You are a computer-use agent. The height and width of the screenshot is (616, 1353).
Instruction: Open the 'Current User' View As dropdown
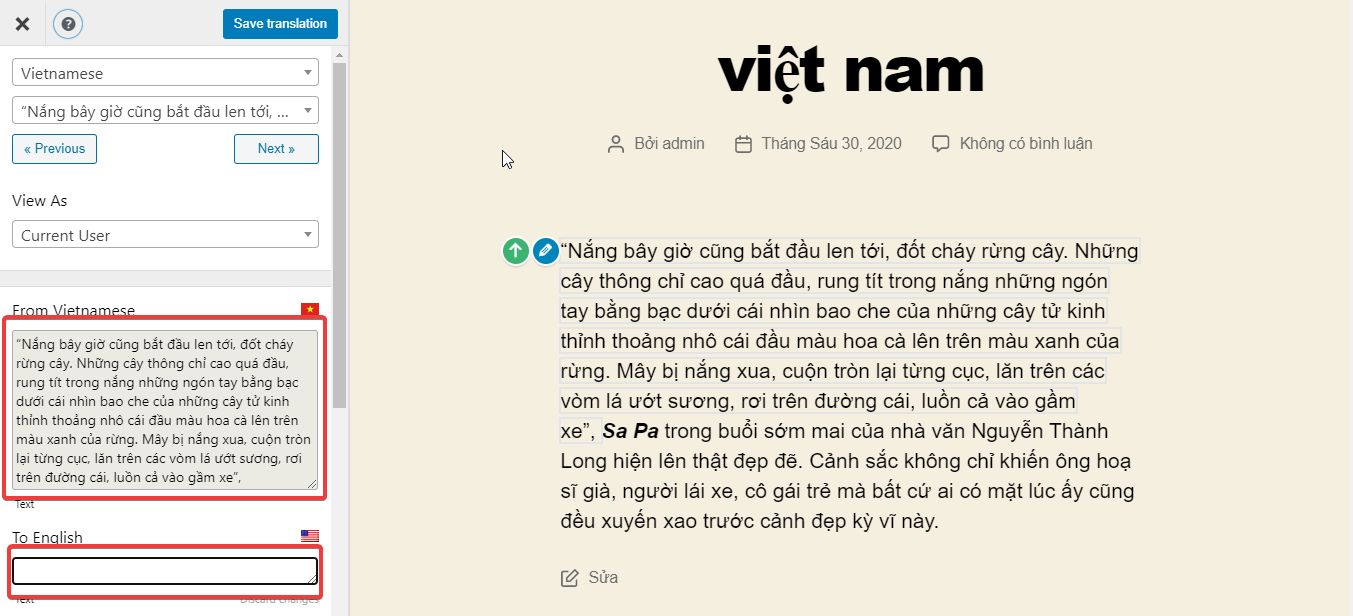165,235
